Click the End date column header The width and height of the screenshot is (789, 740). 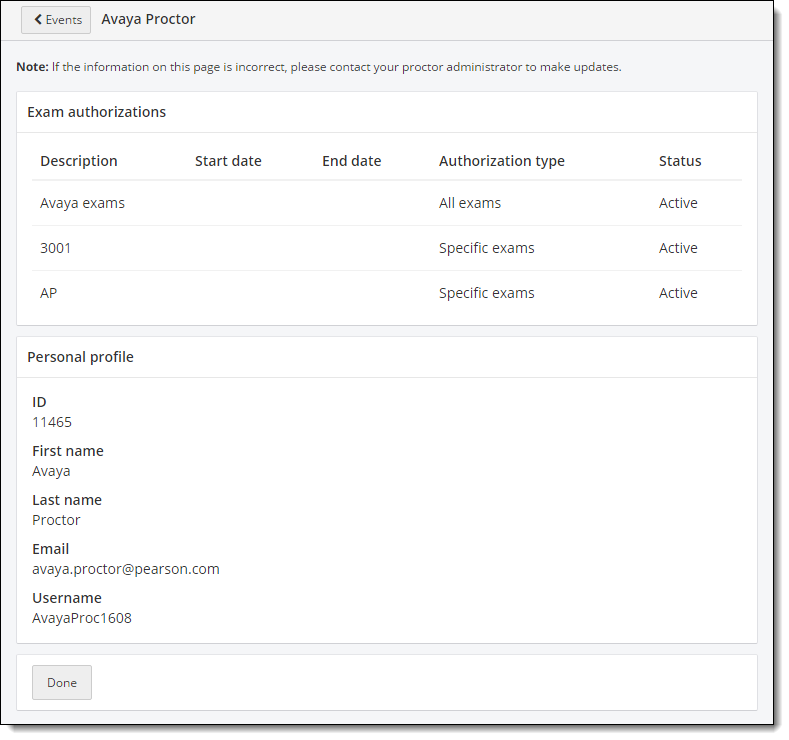coord(351,161)
